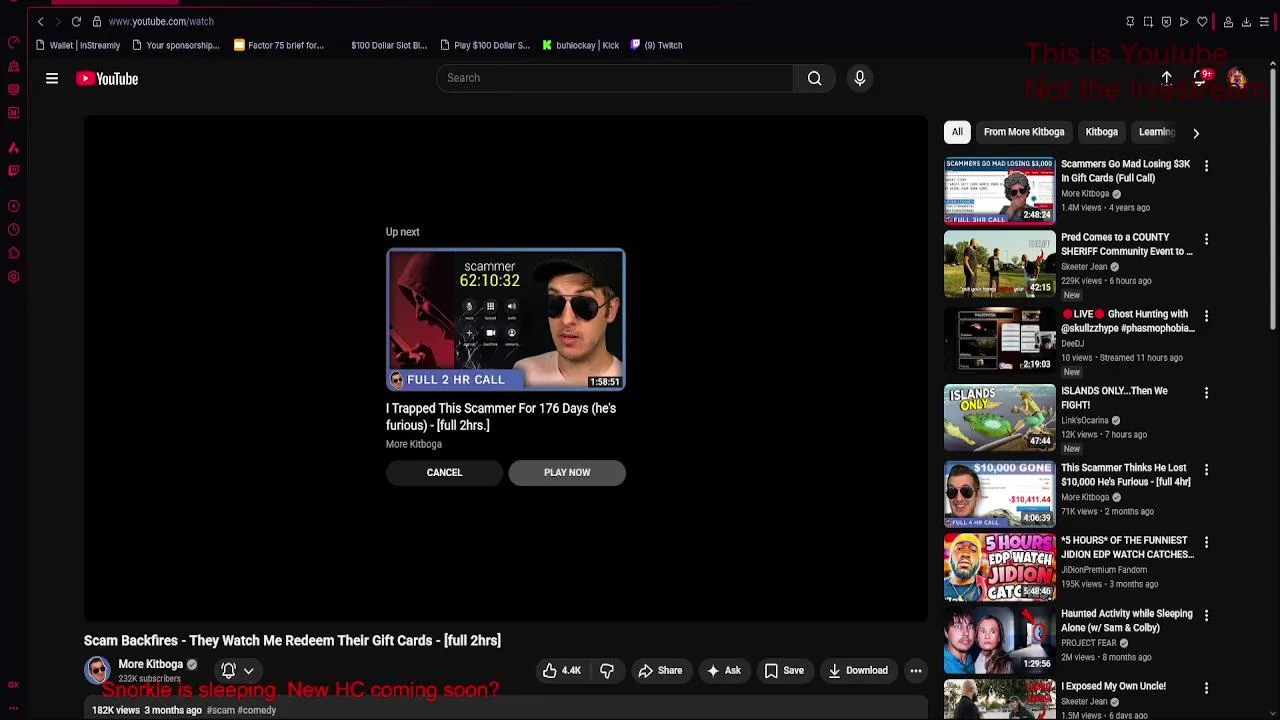Select the All filter chip
1280x720 pixels.
click(x=957, y=132)
